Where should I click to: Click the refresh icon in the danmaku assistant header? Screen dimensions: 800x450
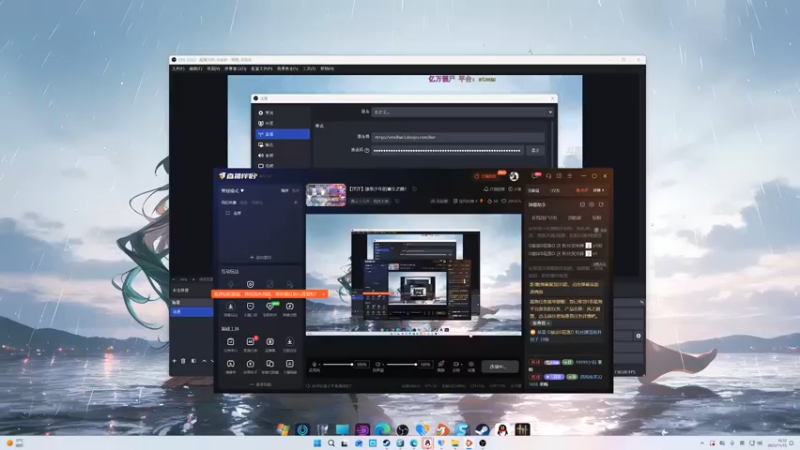[601, 205]
